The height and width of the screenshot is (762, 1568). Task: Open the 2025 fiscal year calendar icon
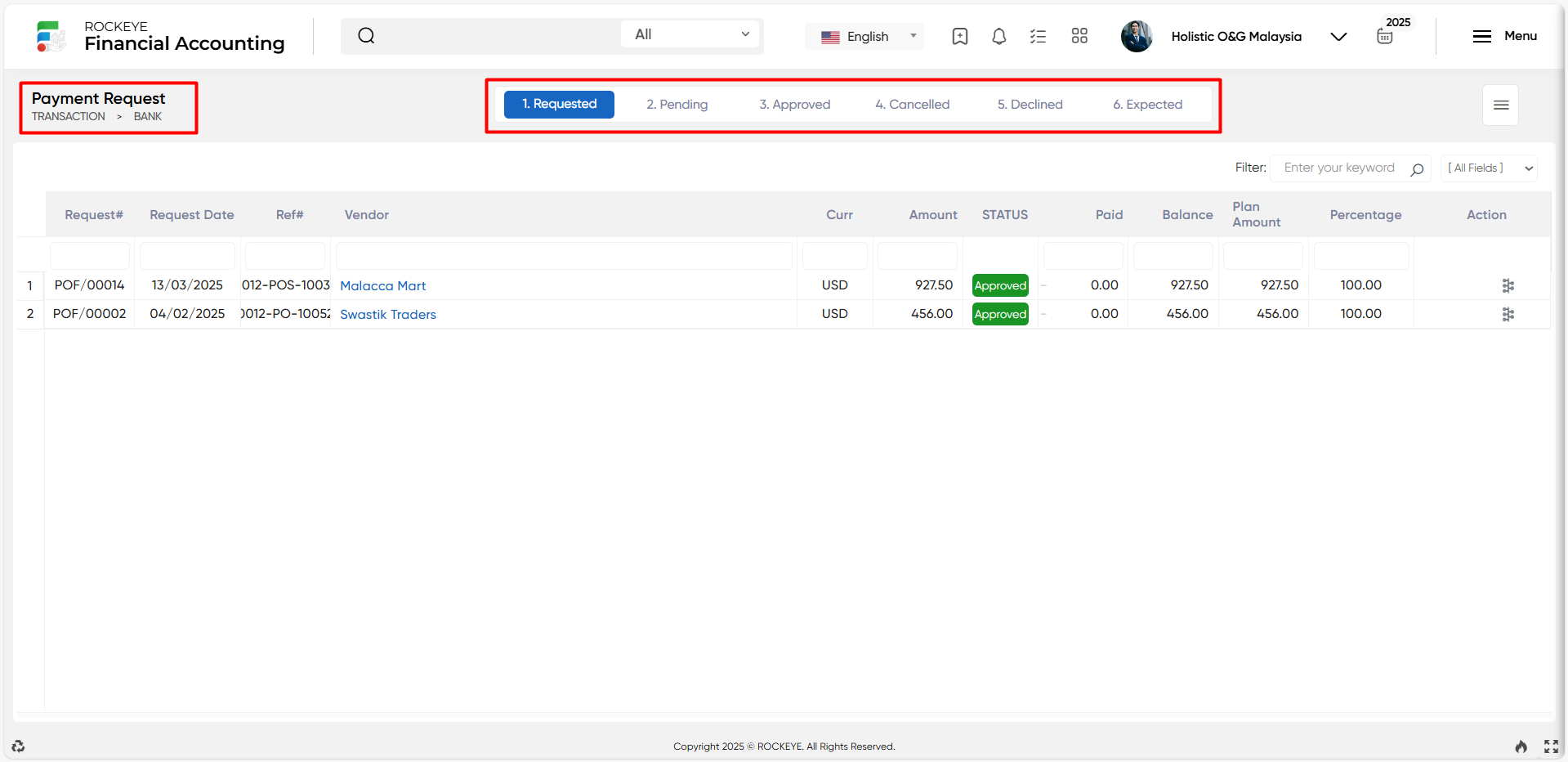(1385, 36)
